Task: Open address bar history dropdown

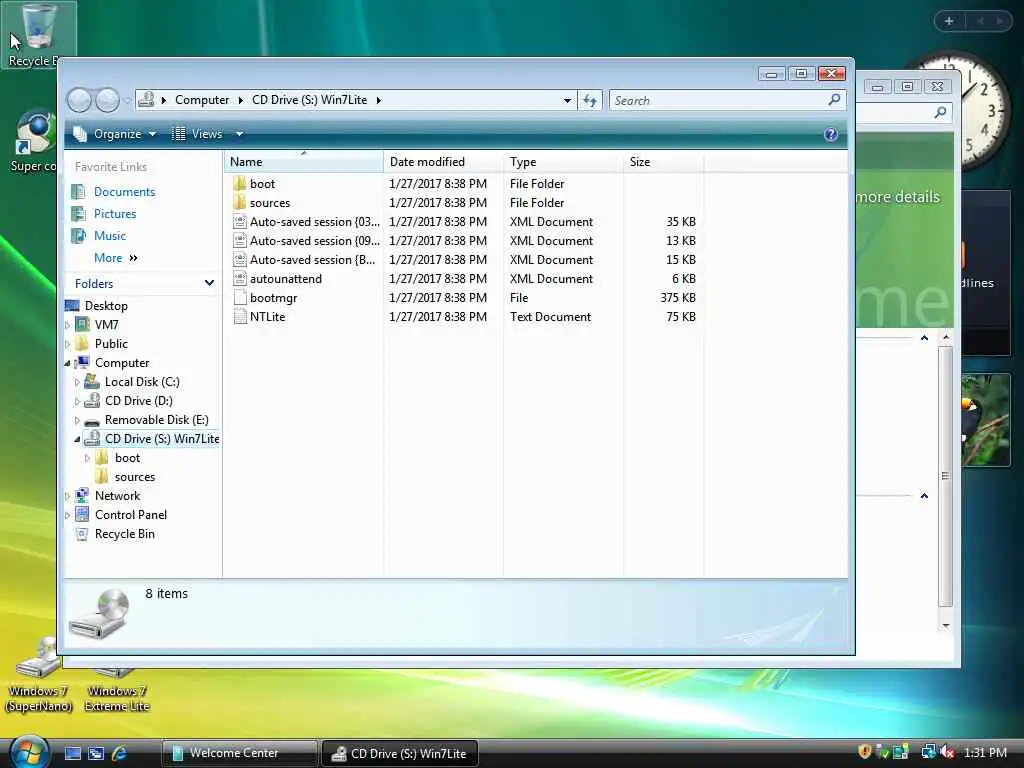Action: click(567, 101)
